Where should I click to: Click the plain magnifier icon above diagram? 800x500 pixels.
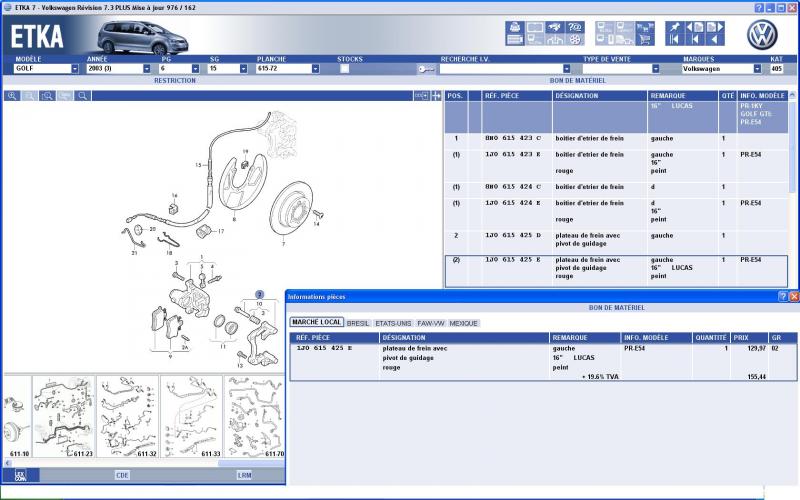(x=82, y=96)
